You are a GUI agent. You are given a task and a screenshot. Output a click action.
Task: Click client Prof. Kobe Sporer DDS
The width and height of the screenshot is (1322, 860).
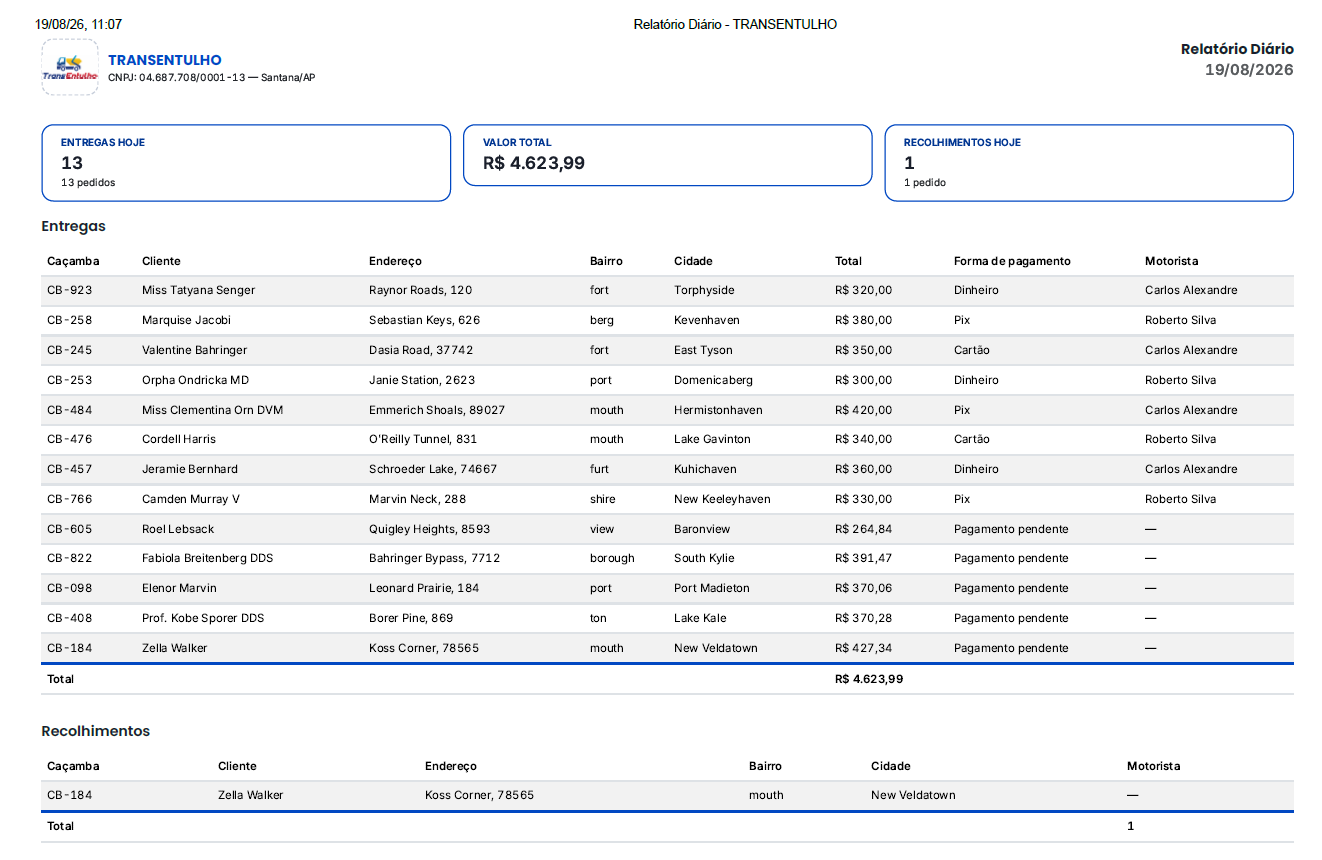point(203,618)
